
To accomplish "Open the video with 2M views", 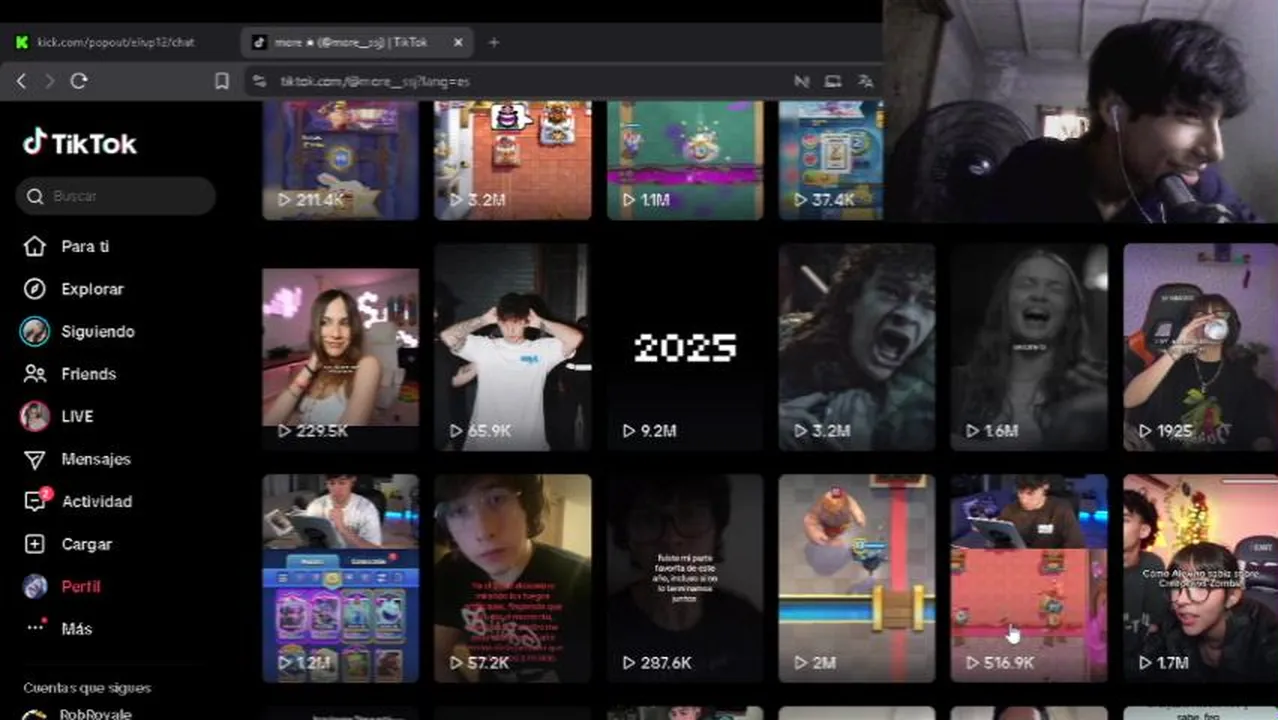I will [857, 578].
